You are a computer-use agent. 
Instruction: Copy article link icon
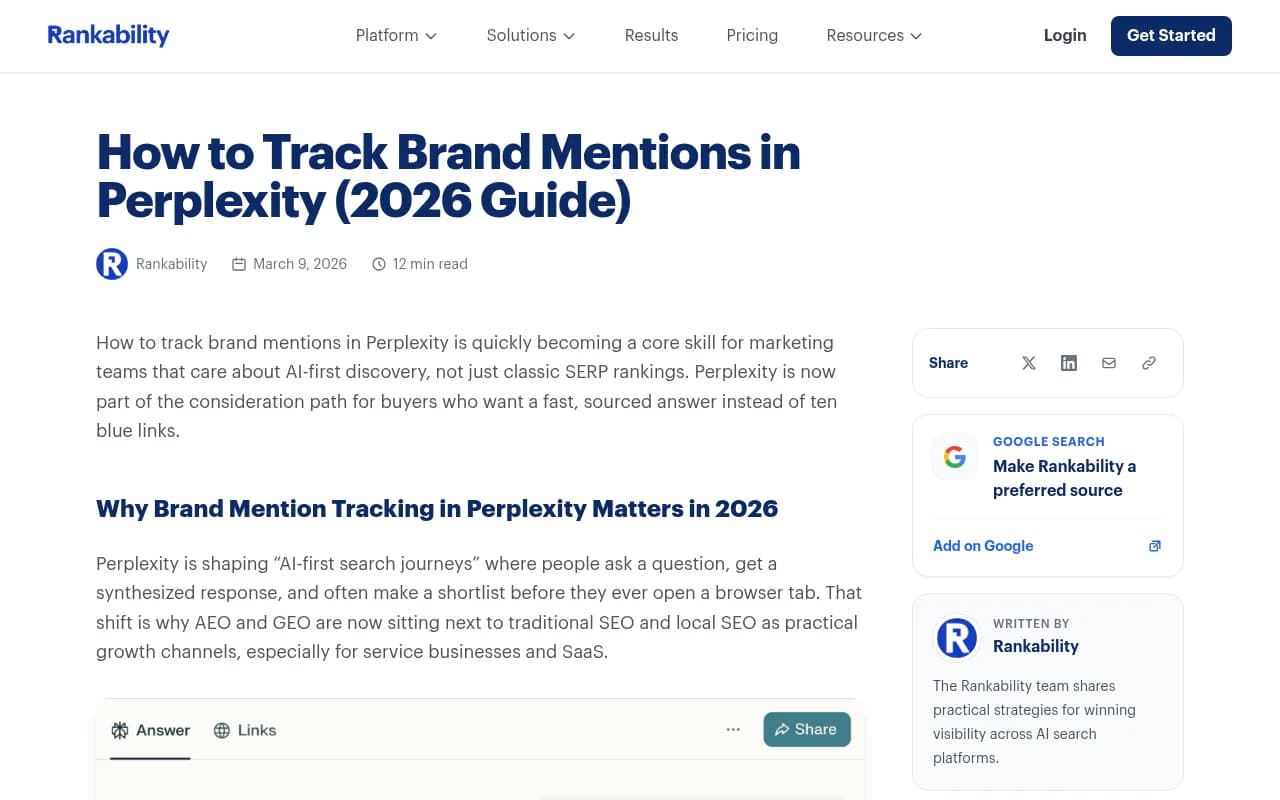pos(1149,363)
